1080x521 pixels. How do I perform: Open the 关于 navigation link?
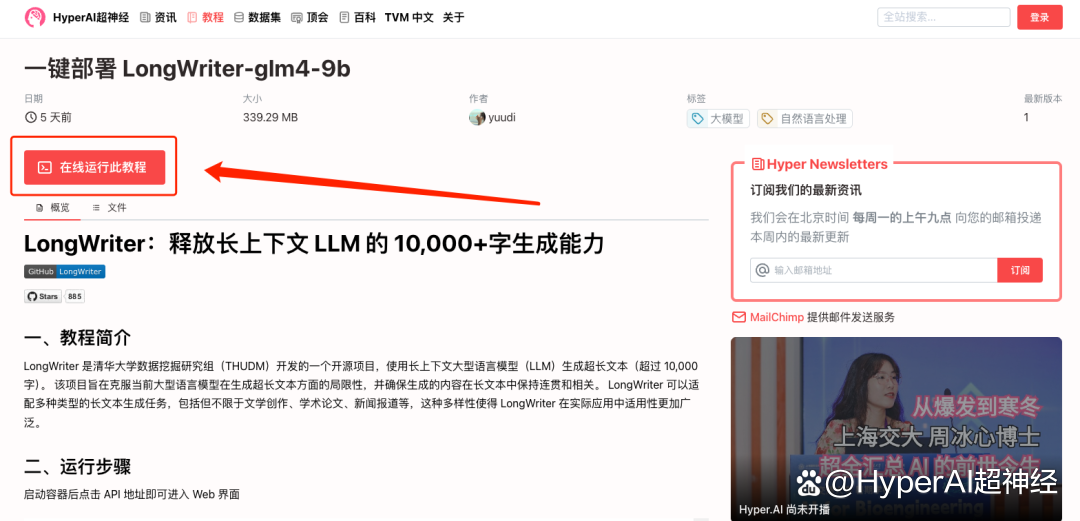point(453,17)
